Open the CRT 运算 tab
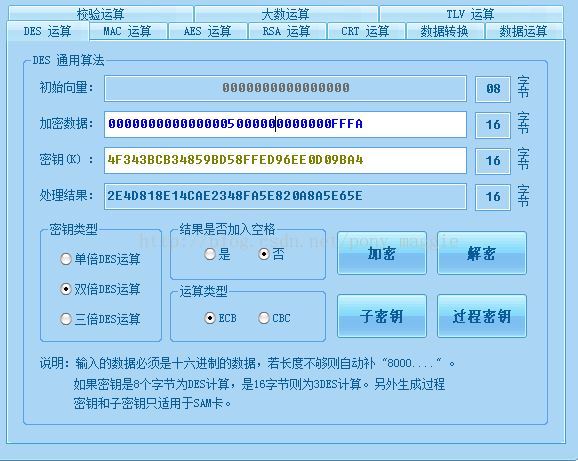 366,31
